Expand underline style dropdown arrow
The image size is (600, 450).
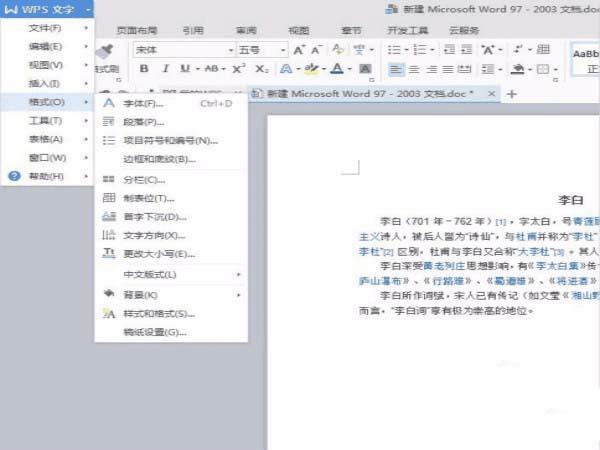pos(198,69)
